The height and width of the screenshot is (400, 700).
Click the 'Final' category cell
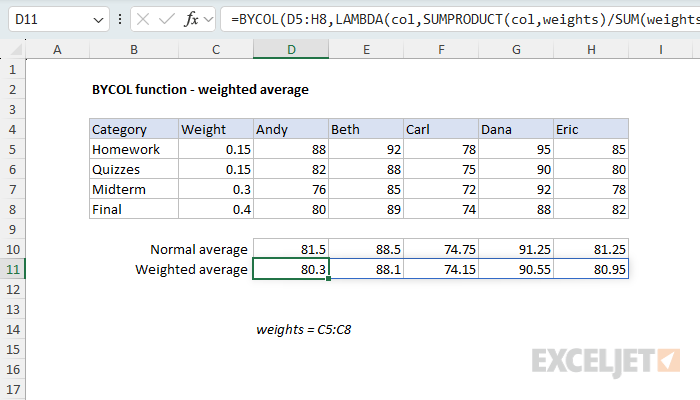134,209
